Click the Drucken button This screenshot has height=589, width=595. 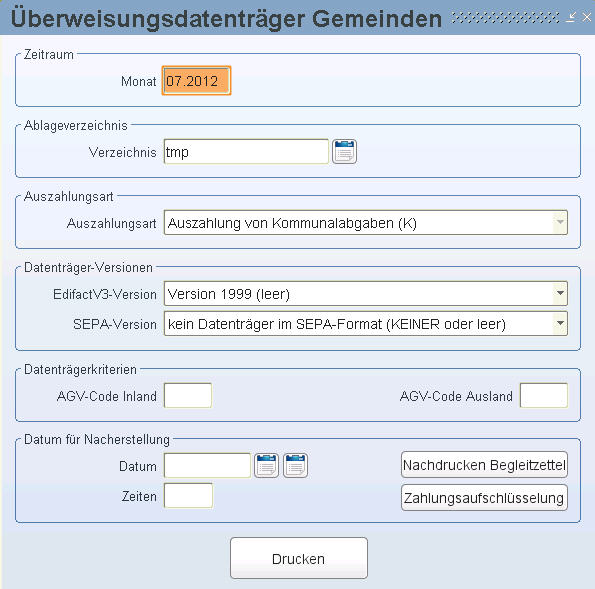click(299, 558)
